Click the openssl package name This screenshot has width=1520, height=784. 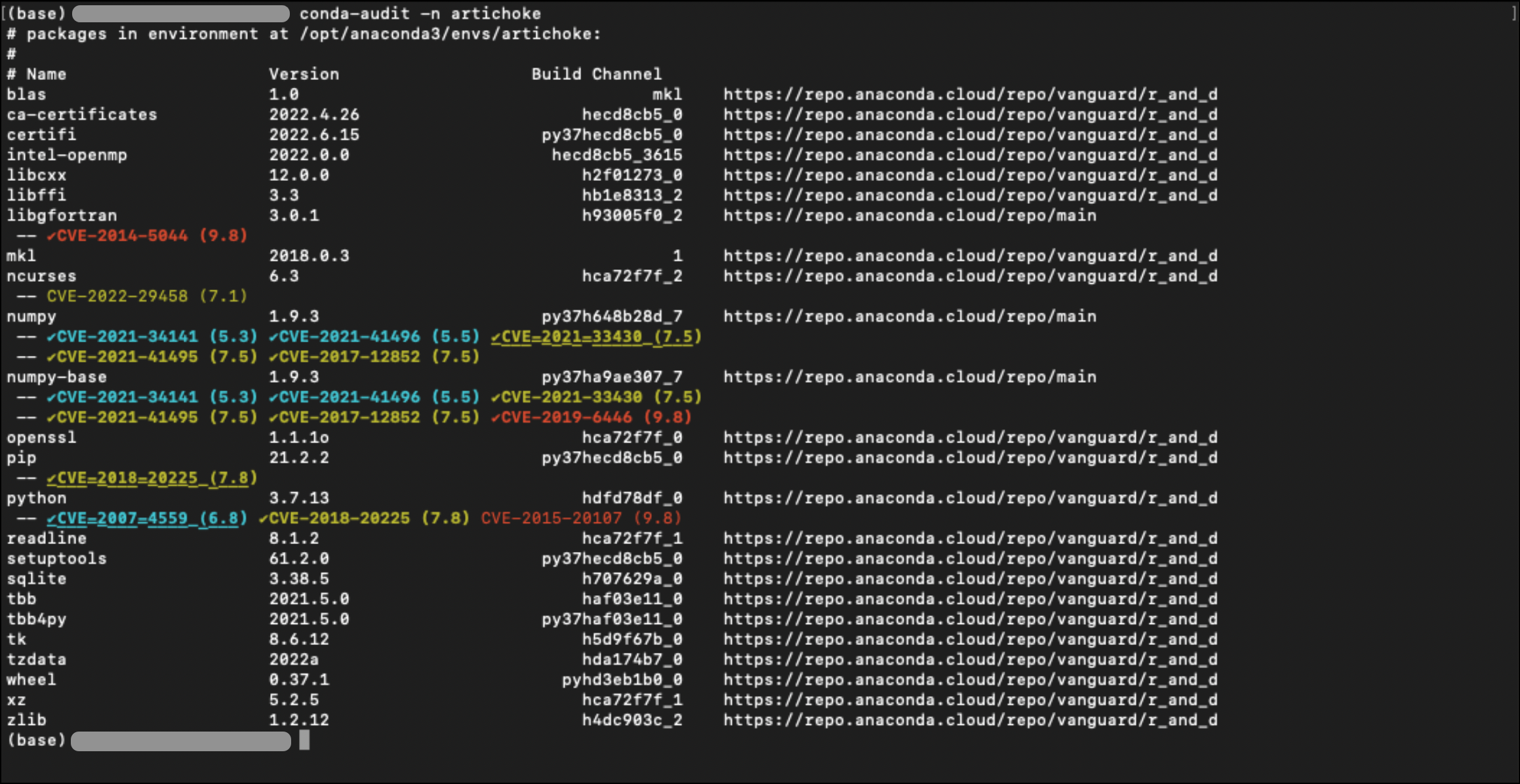[41, 437]
